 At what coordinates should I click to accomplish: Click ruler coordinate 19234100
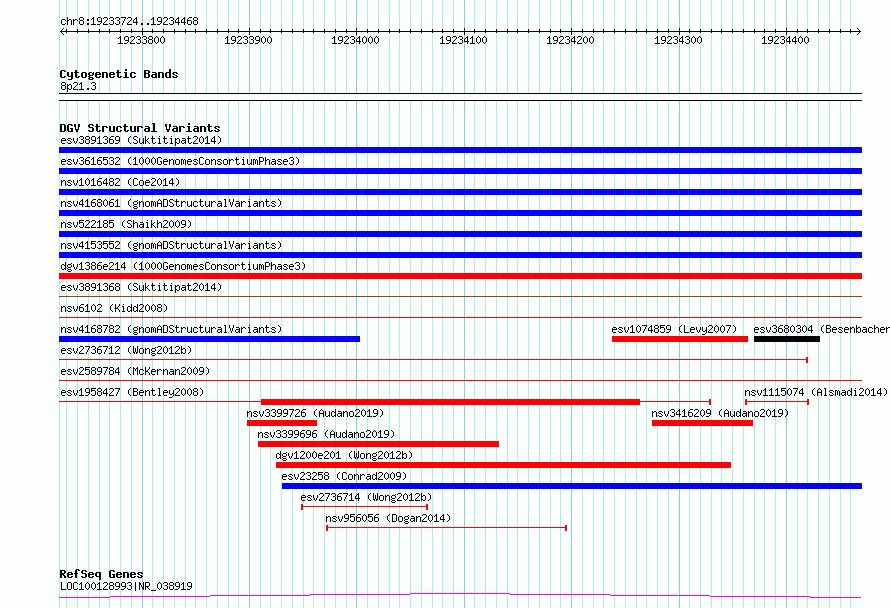tap(463, 40)
